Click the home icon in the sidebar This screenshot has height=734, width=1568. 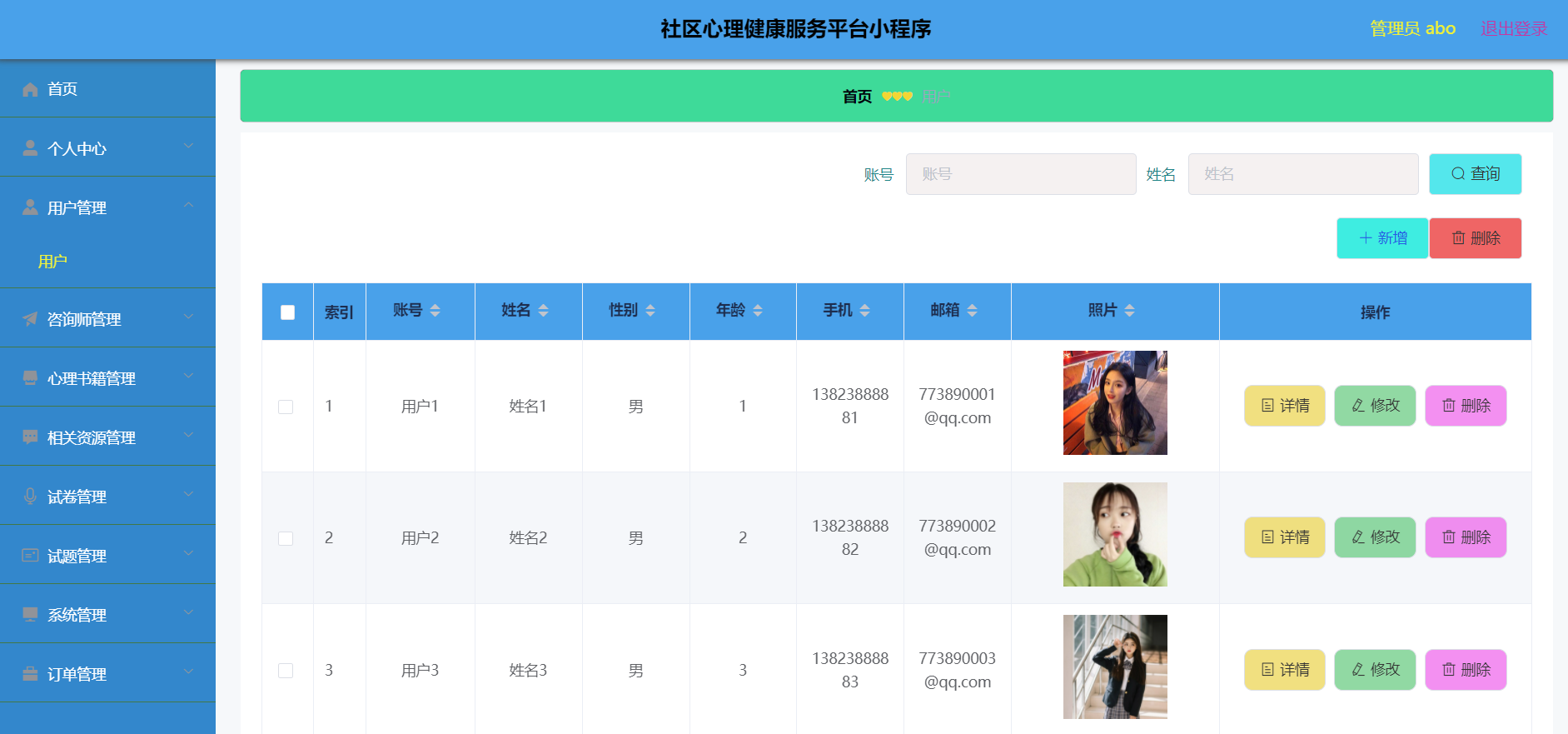(30, 89)
